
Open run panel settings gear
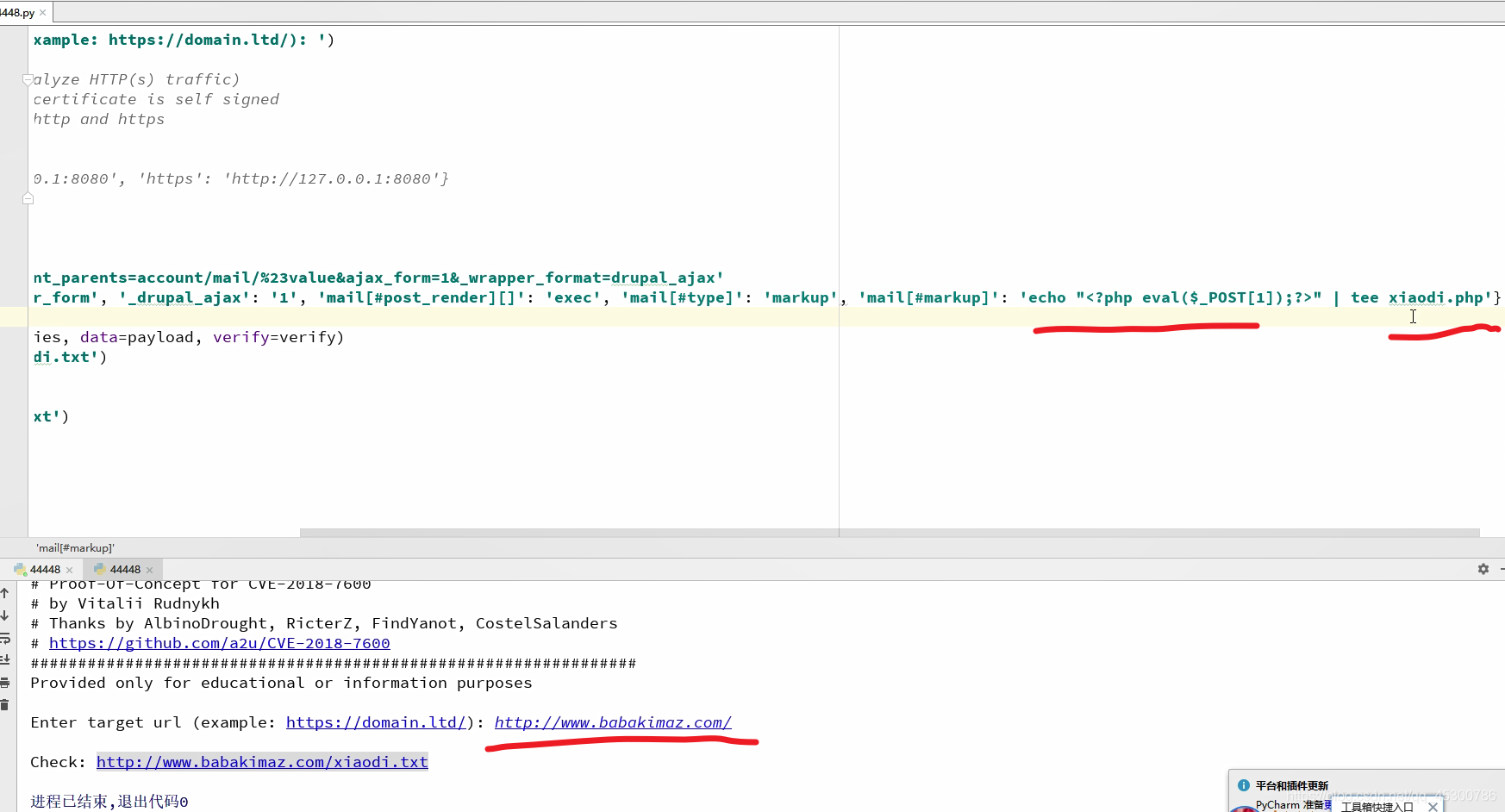pyautogui.click(x=1483, y=569)
